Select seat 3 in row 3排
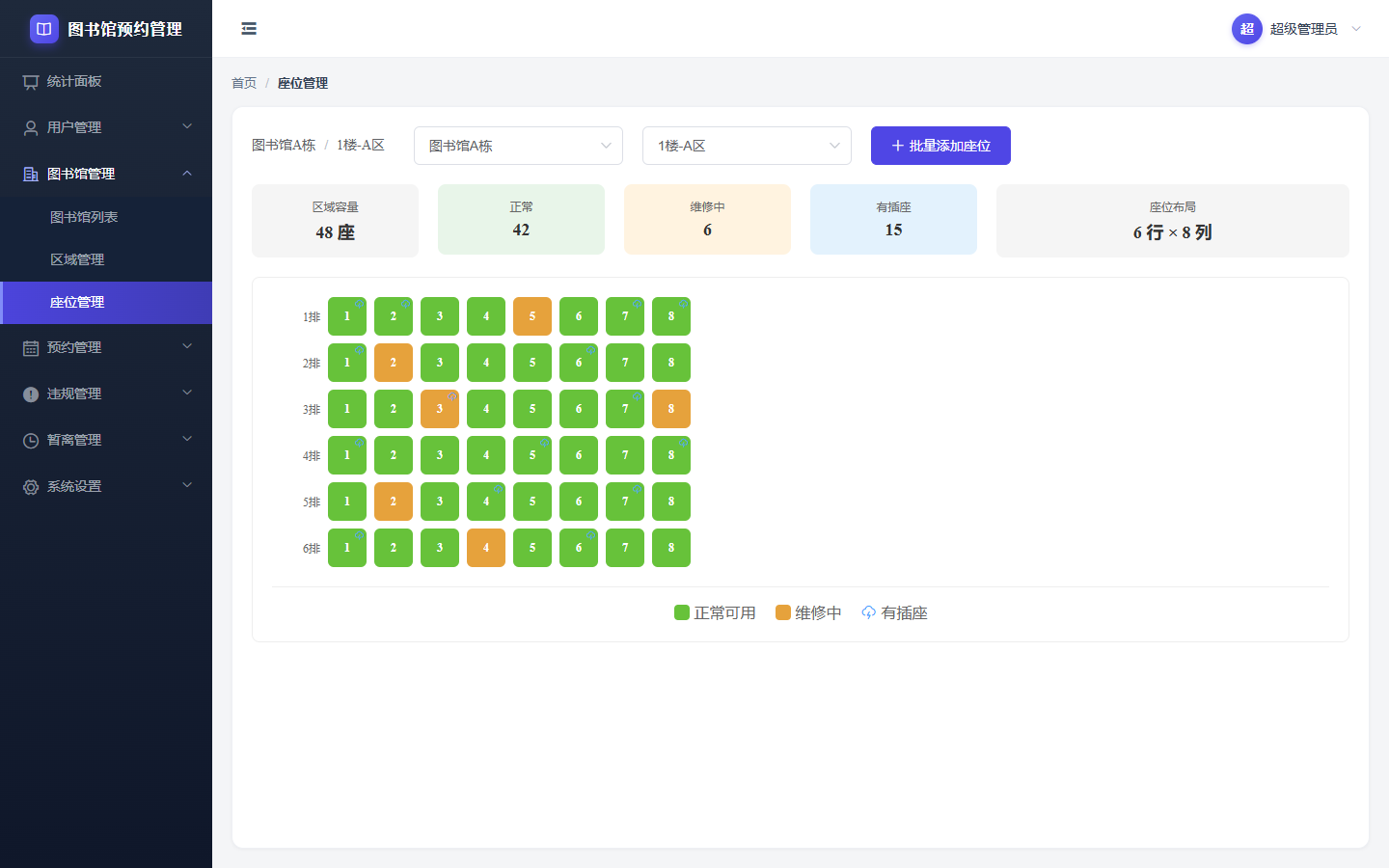This screenshot has width=1389, height=868. pyautogui.click(x=440, y=409)
